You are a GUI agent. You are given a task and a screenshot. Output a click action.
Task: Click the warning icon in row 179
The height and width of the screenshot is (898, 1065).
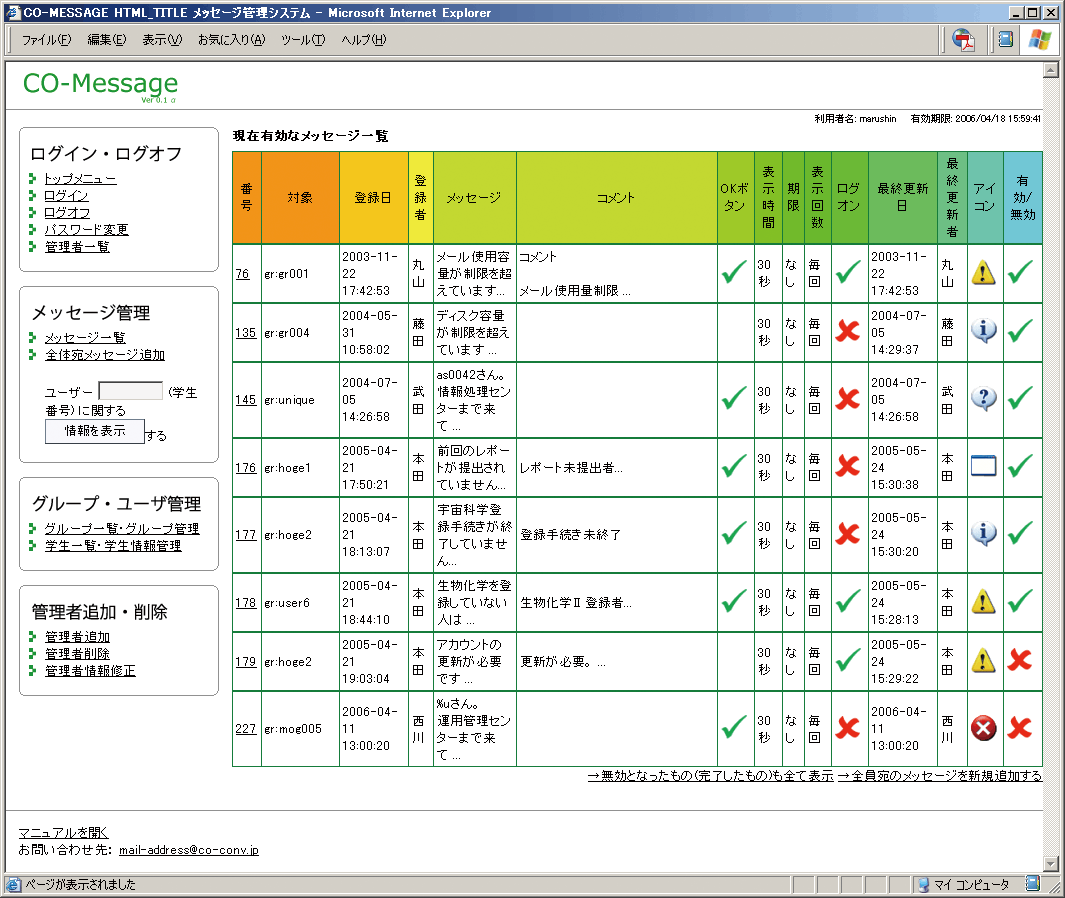tap(985, 660)
